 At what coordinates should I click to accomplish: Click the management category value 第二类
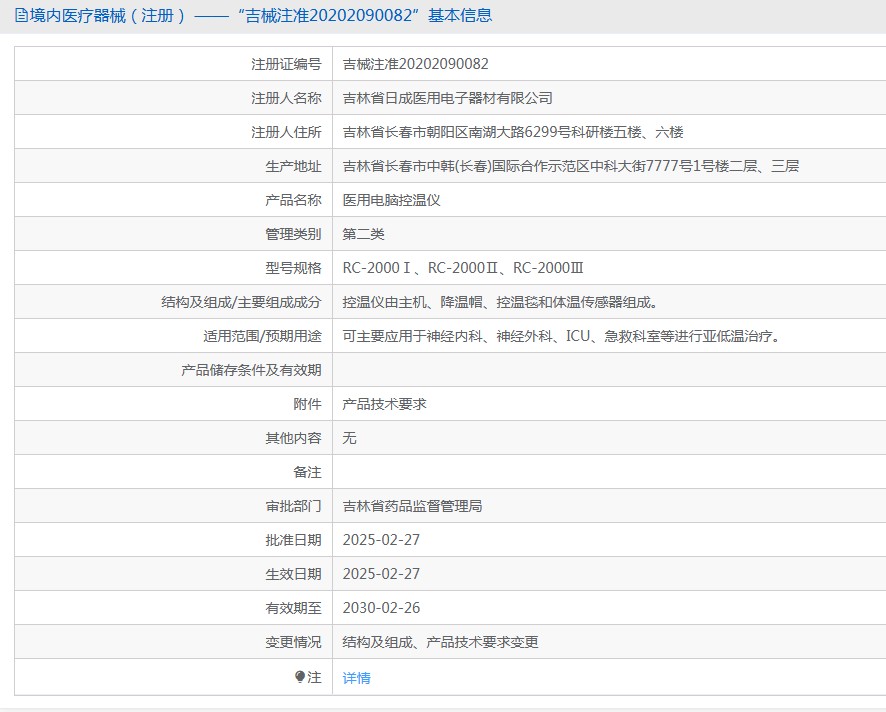point(363,234)
